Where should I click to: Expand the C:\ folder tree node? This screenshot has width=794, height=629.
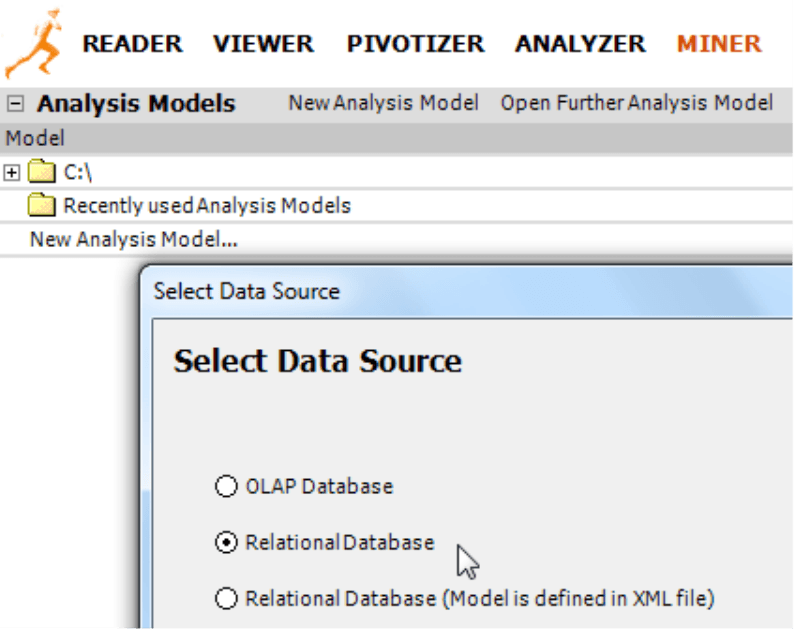tap(12, 173)
